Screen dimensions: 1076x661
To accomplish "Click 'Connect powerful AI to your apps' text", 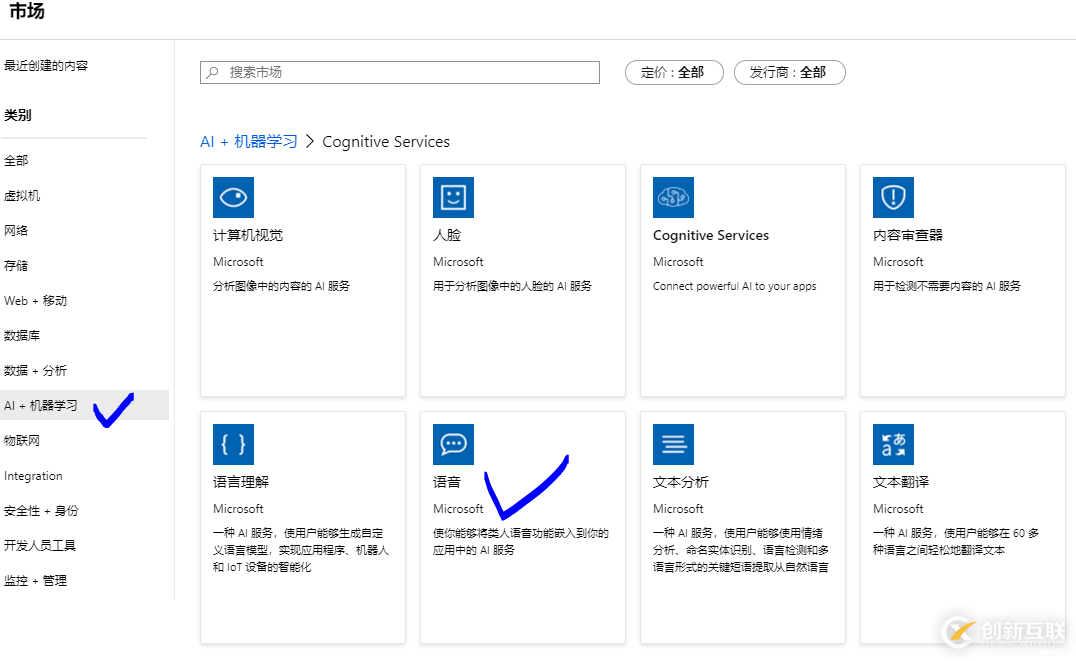I will (734, 286).
